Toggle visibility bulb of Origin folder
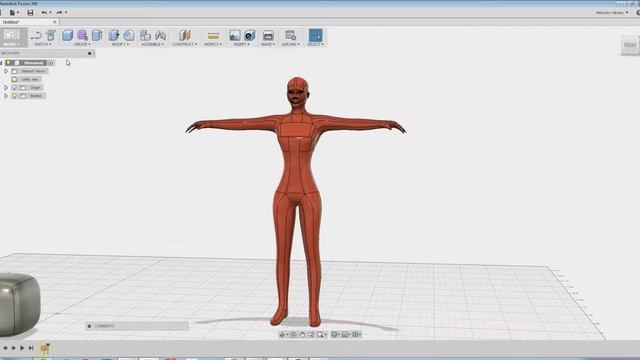 point(15,87)
